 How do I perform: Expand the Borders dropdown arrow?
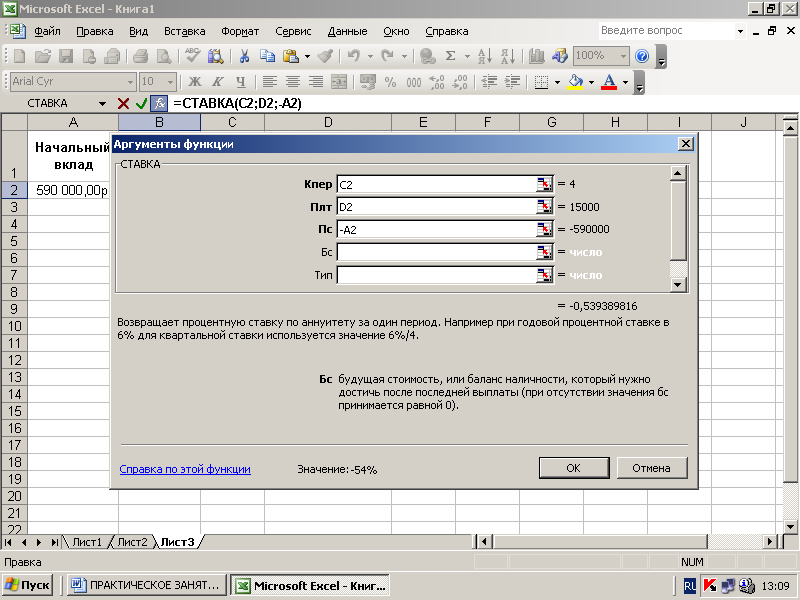(557, 82)
